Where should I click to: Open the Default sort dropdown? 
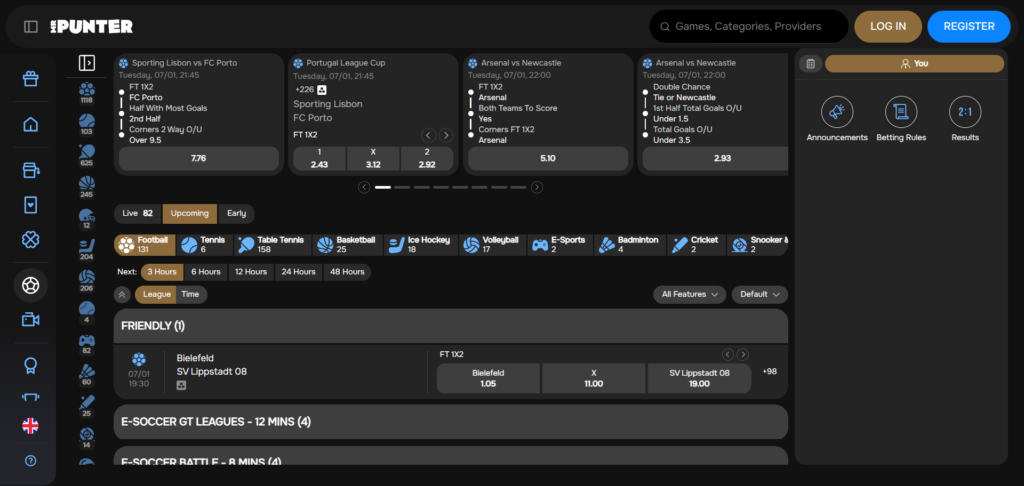pos(759,294)
